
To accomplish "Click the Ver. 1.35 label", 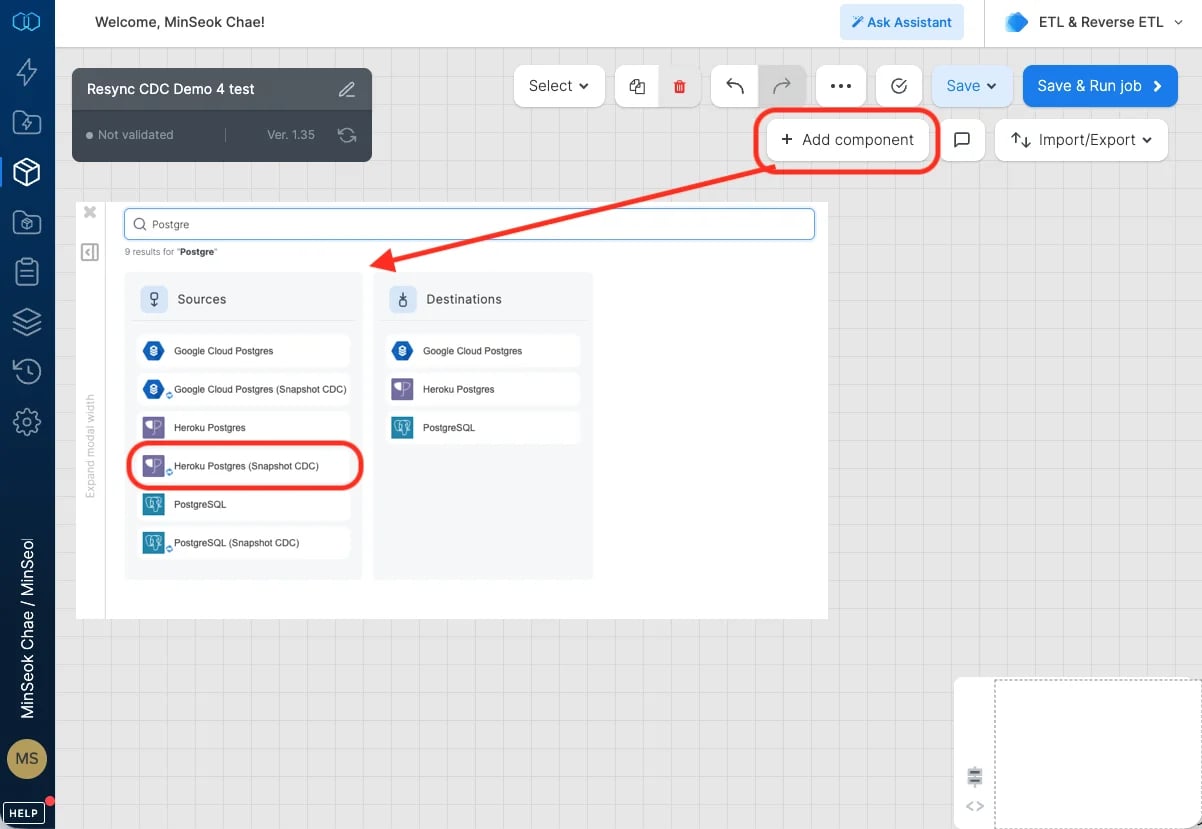I will [x=291, y=135].
